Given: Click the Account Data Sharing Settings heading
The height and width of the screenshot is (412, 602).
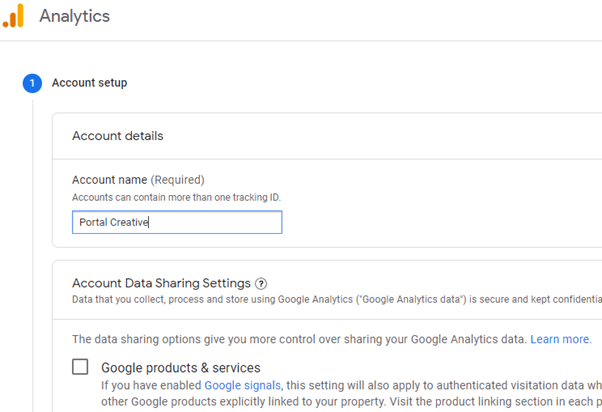Looking at the screenshot, I should click(x=161, y=283).
